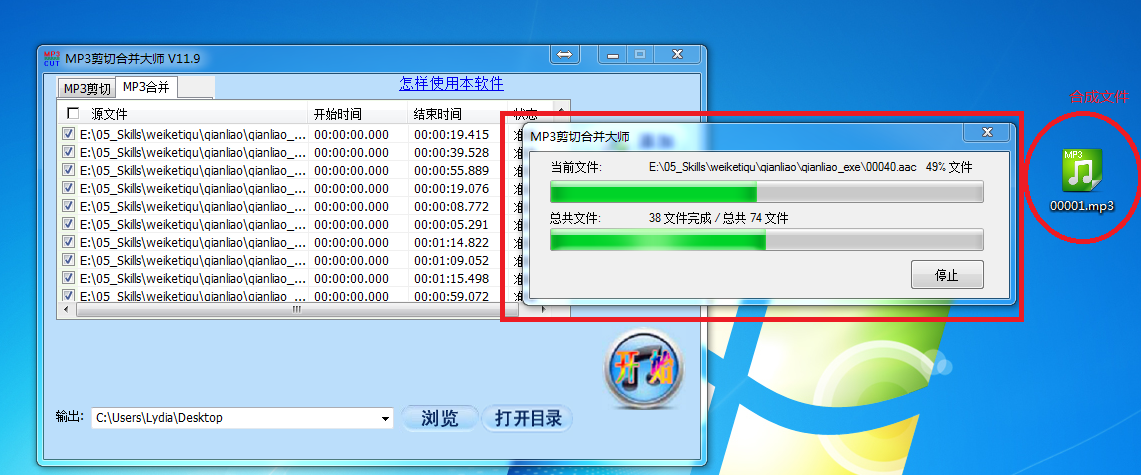
Task: Click the 00:01:09.052 end time cell
Action: (x=451, y=260)
